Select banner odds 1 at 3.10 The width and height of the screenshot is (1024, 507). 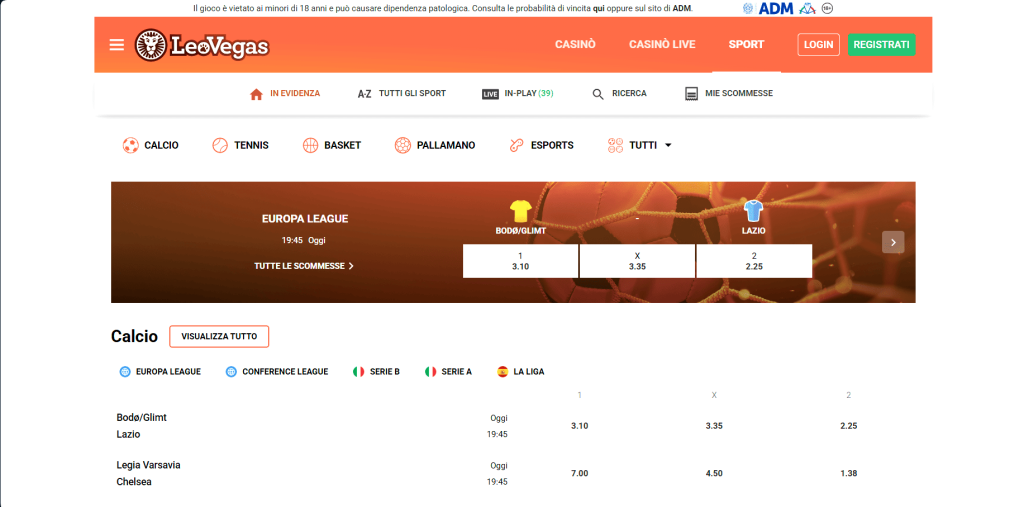tap(520, 261)
